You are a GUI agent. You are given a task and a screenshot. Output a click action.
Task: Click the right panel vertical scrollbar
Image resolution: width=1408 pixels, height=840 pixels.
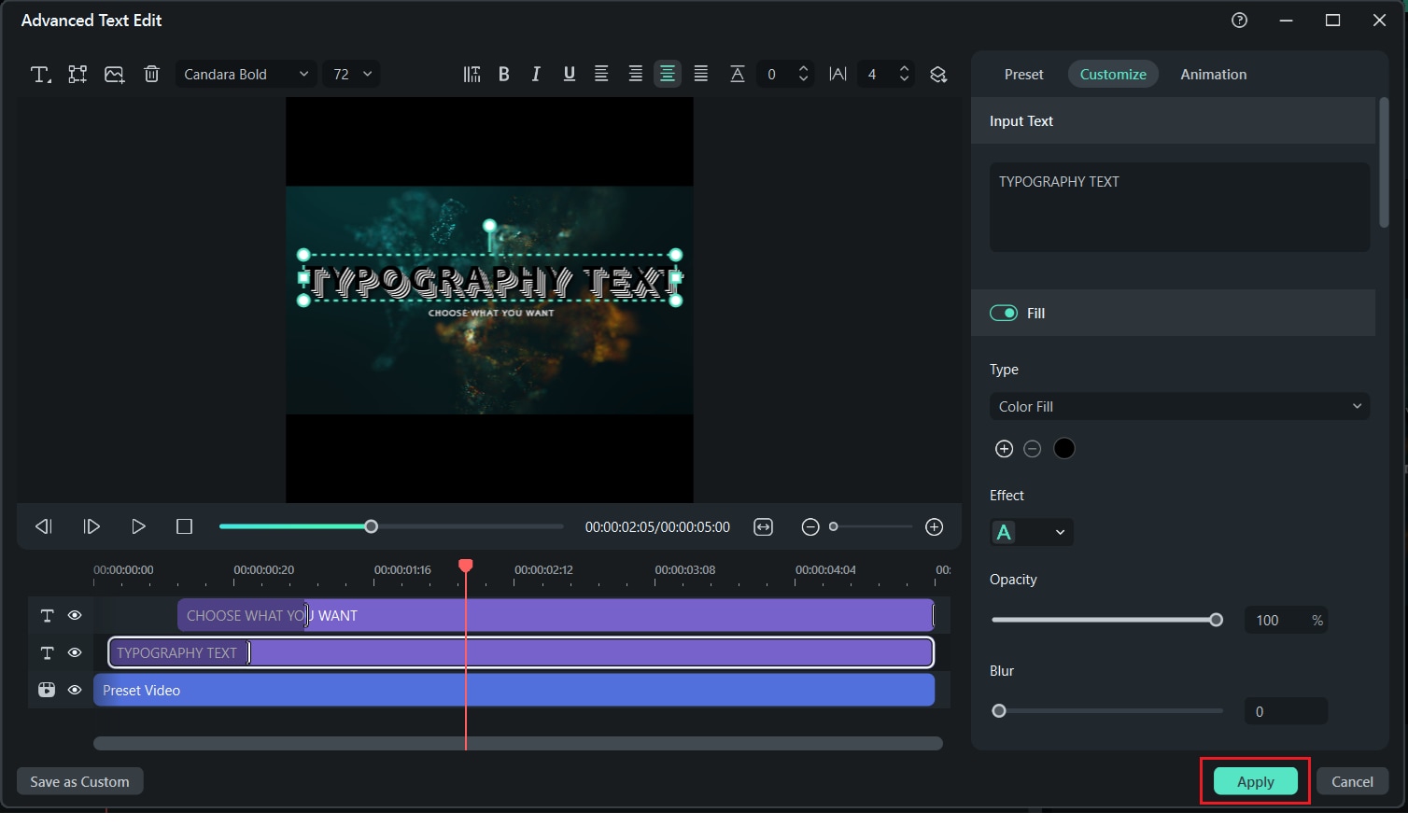1384,163
